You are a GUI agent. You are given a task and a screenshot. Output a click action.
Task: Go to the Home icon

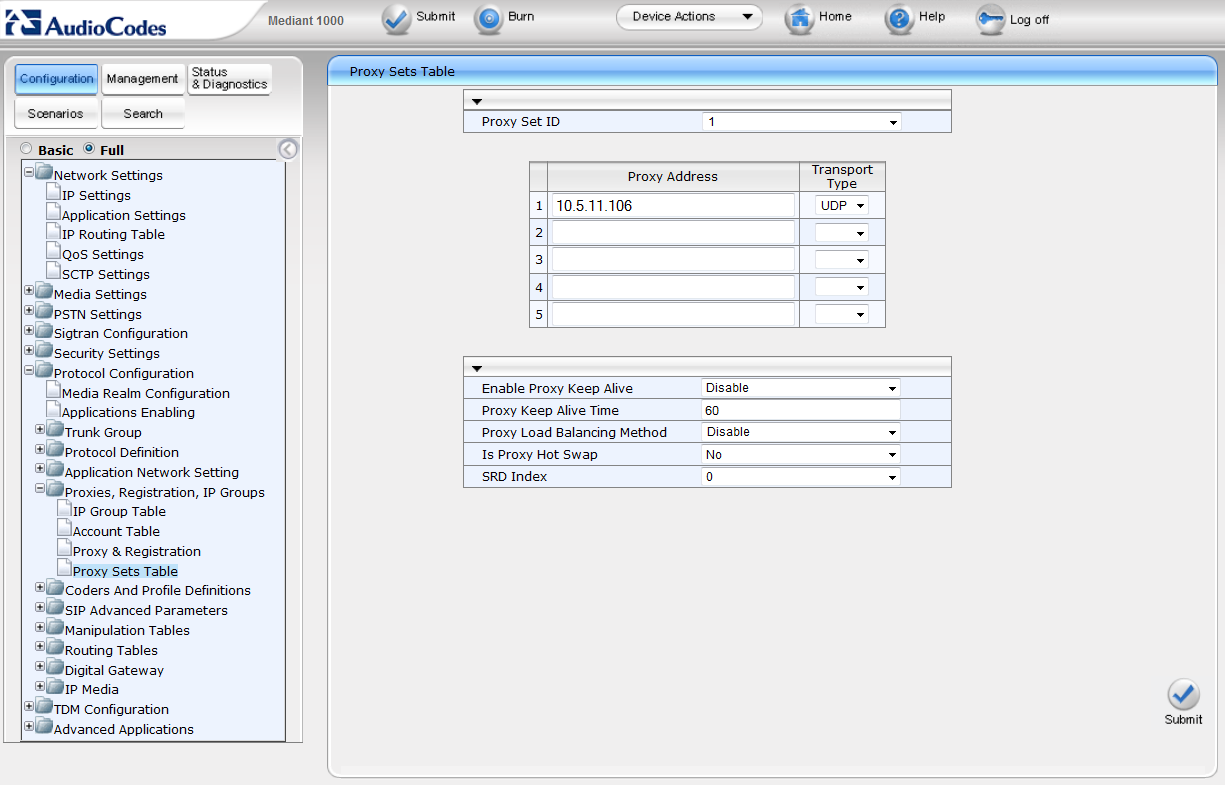click(799, 18)
